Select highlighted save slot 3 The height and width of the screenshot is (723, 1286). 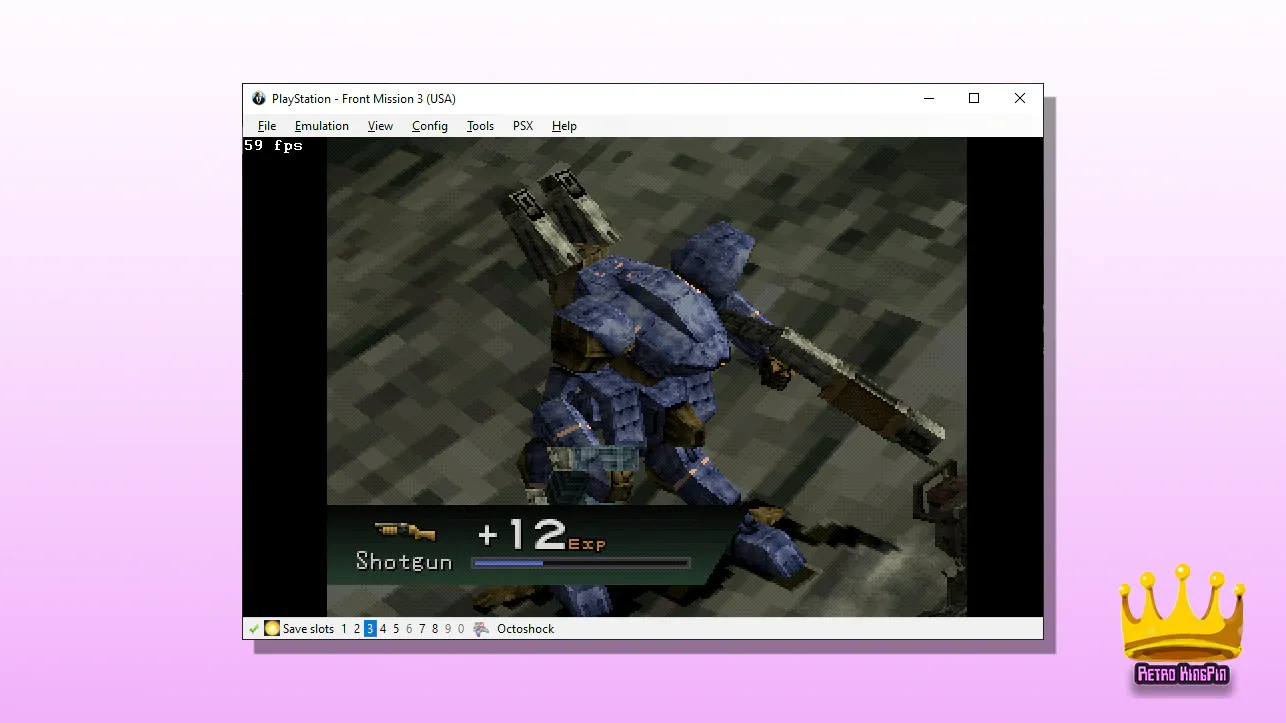click(370, 629)
